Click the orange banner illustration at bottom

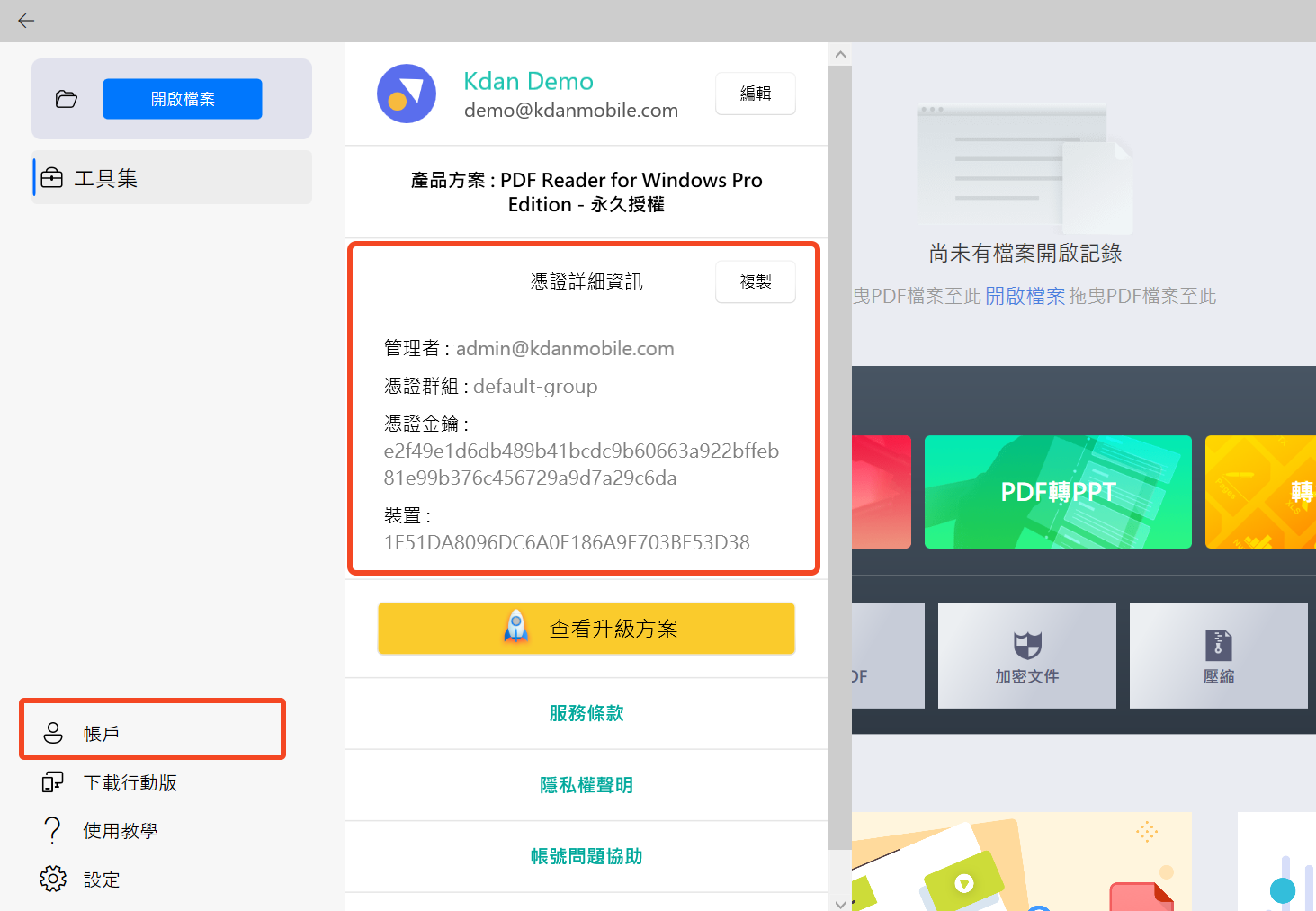pyautogui.click(x=1022, y=862)
